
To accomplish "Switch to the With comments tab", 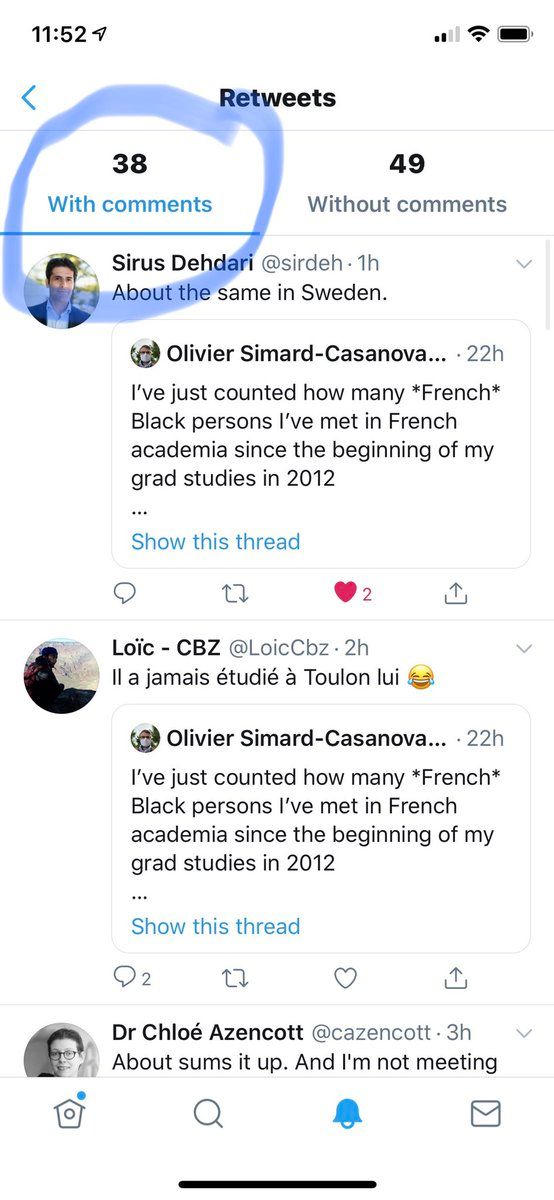I will click(130, 183).
